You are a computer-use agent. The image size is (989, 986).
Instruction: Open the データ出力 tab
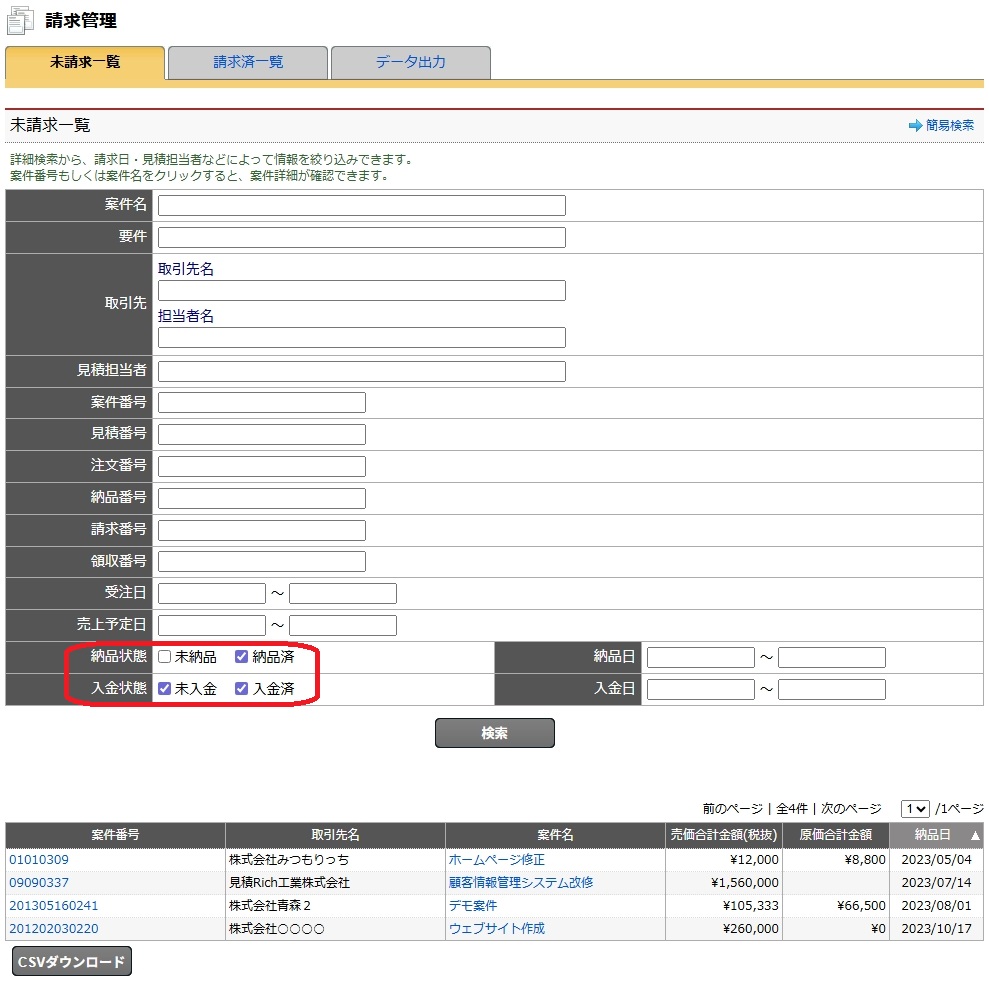tap(411, 62)
